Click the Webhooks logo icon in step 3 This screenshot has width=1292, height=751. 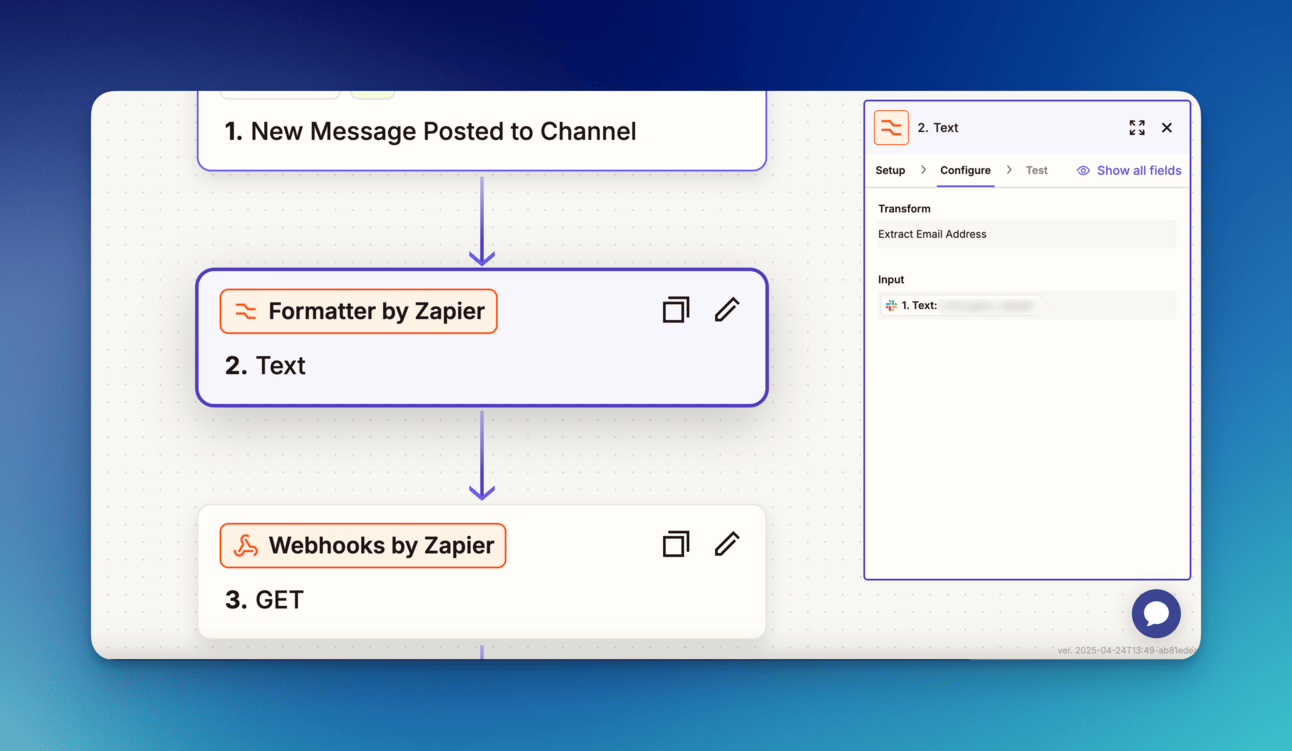tap(246, 545)
